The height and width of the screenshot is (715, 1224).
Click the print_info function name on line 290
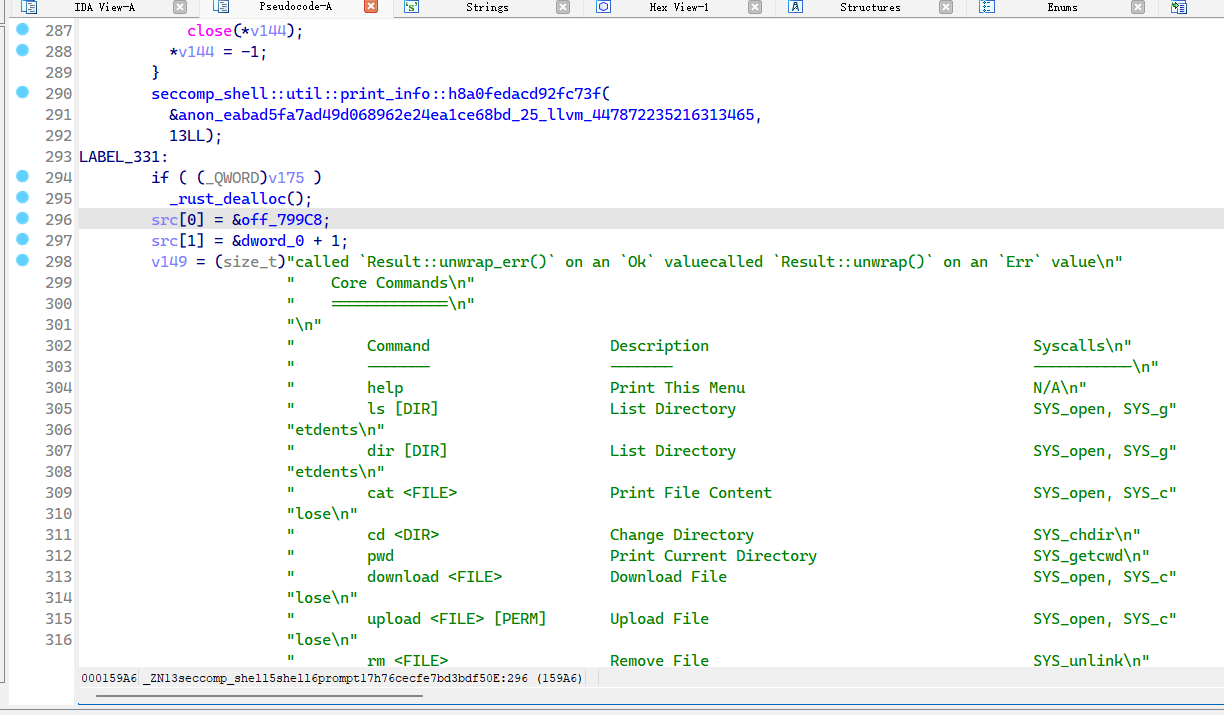[382, 93]
